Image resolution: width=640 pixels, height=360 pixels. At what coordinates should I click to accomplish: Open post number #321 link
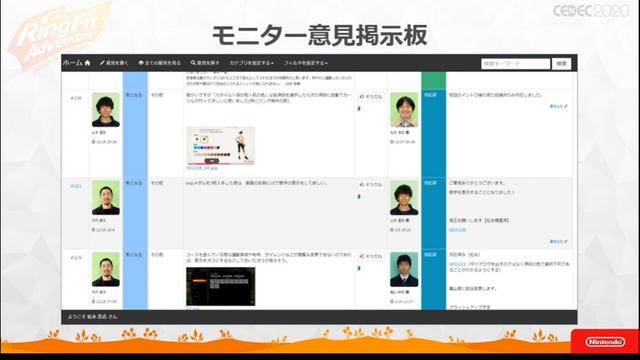[x=76, y=186]
